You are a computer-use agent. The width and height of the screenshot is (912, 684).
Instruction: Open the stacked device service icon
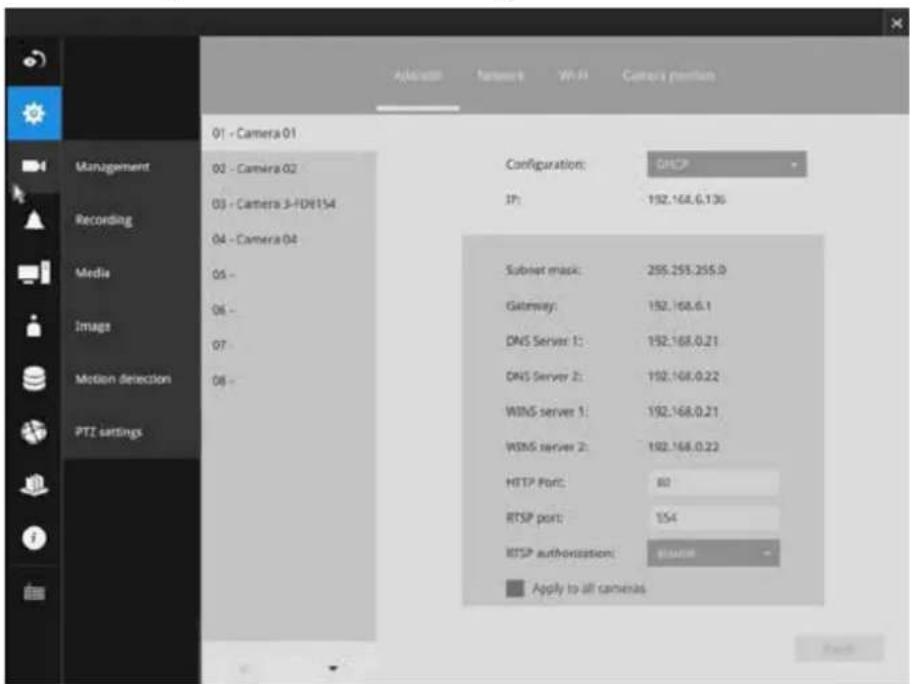tap(34, 484)
